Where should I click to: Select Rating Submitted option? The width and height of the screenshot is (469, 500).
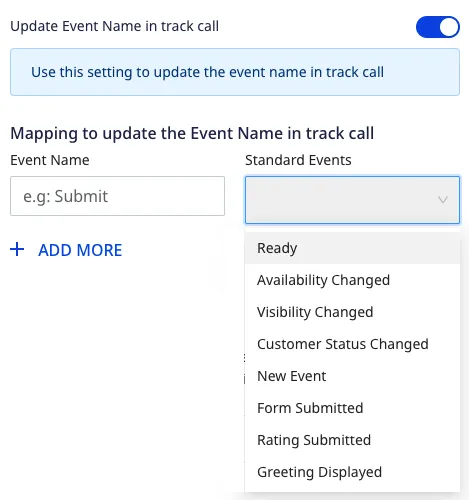(x=352, y=440)
